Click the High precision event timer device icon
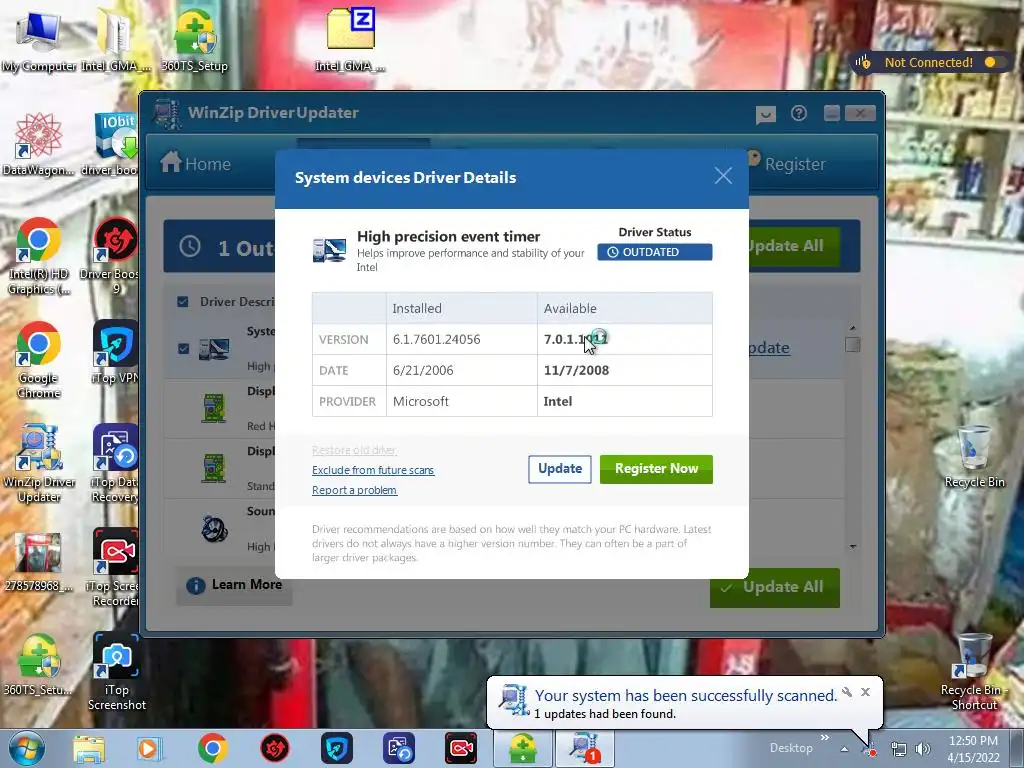This screenshot has height=768, width=1024. point(329,251)
